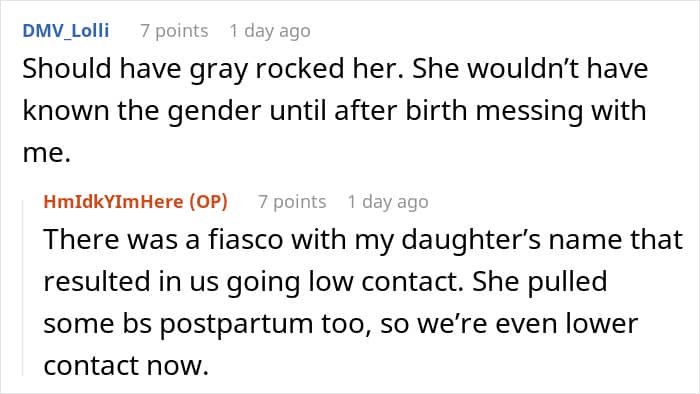Viewport: 700px width, 394px height.
Task: Click the (OP) label beside HmIdkYImHere
Action: (208, 202)
